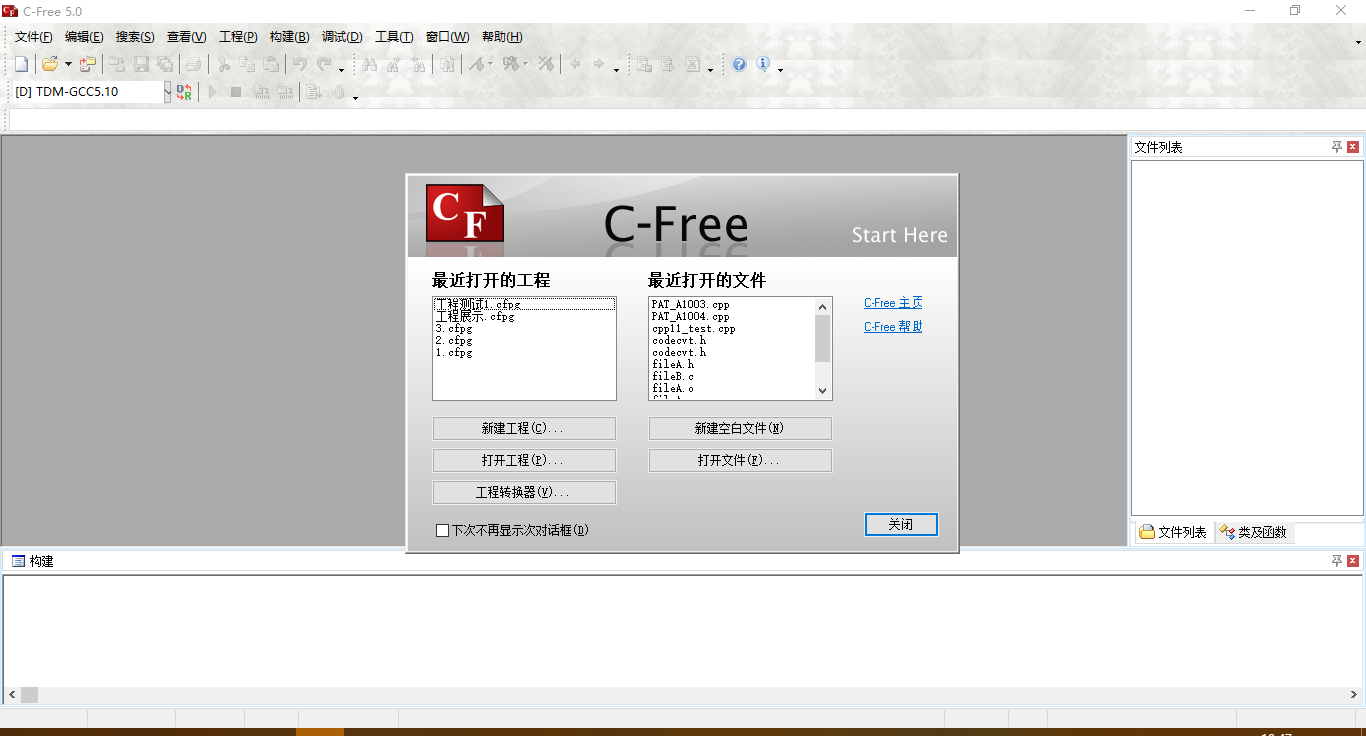The image size is (1366, 736).
Task: Open the TDM-GCC5.10 compiler dropdown
Action: (167, 92)
